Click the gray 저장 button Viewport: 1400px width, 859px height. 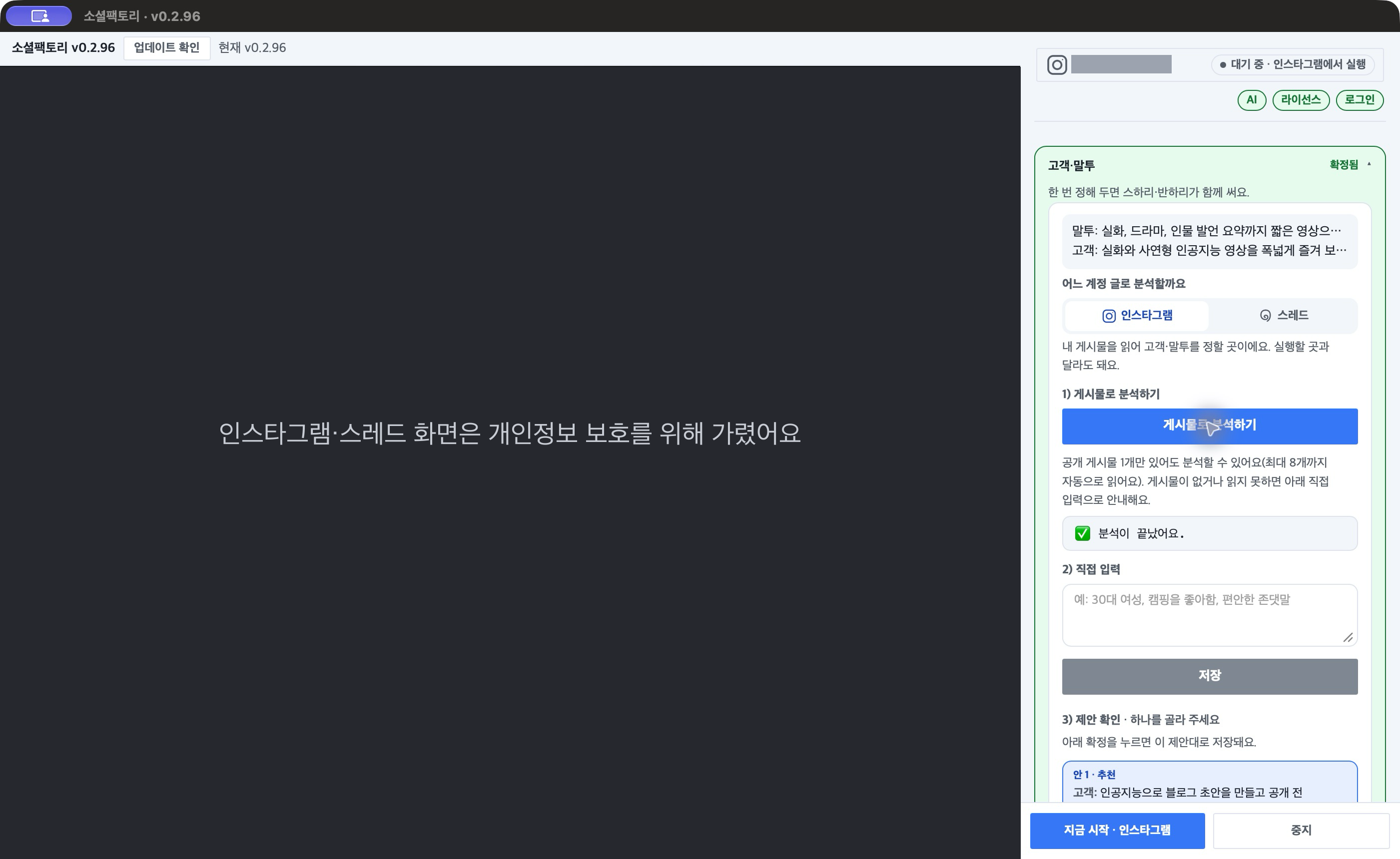coord(1210,676)
